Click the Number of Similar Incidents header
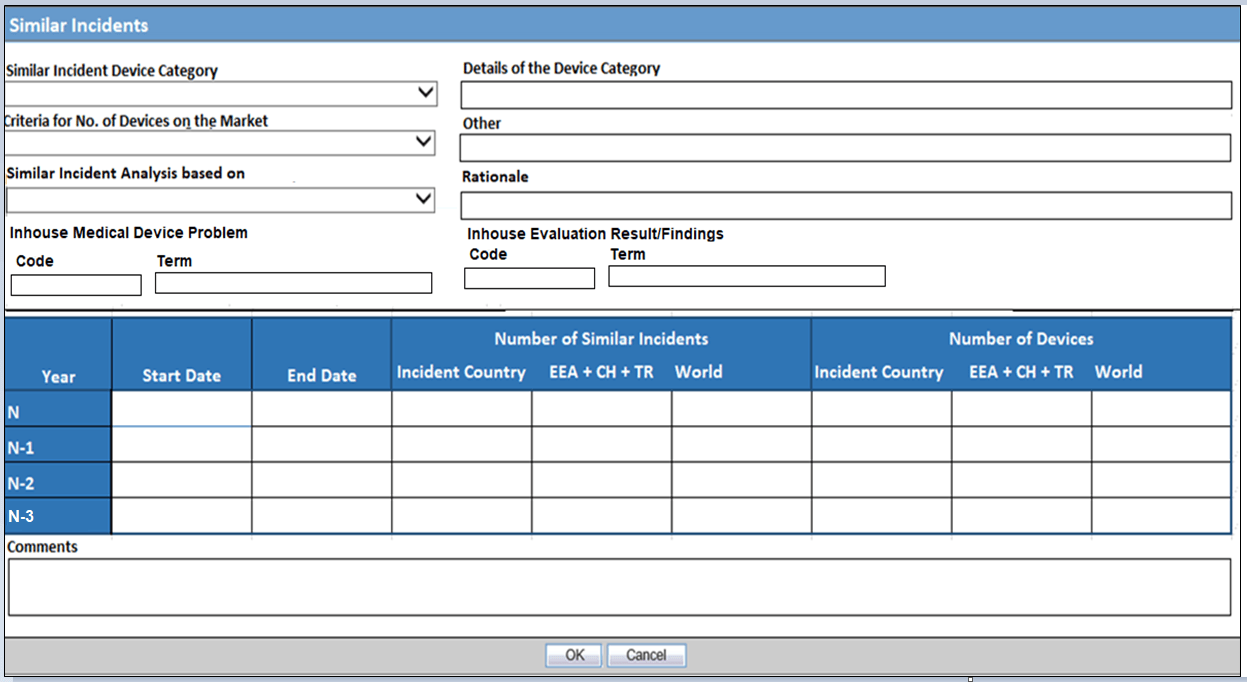 601,338
